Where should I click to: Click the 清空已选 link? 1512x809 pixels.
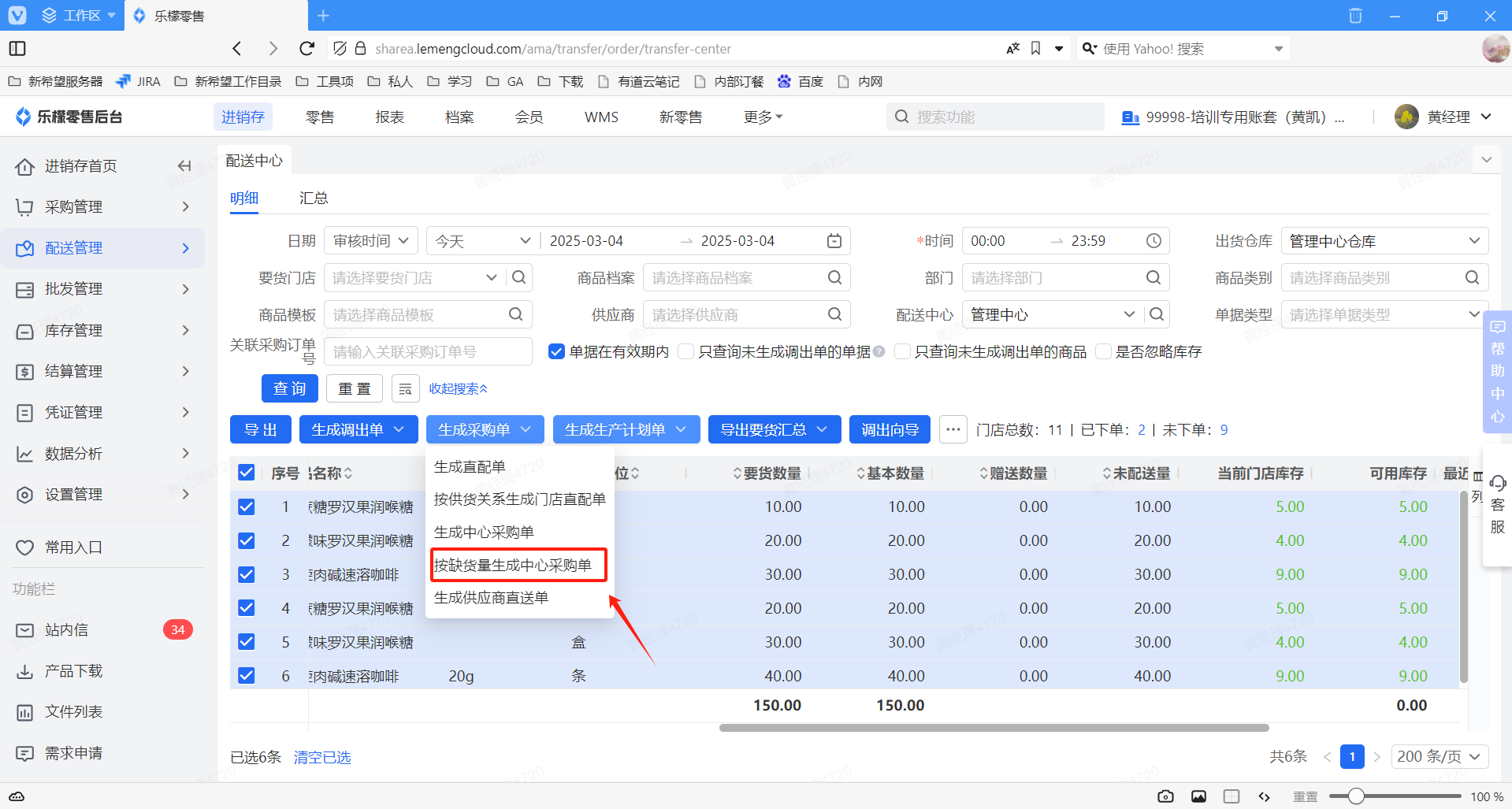coord(321,757)
